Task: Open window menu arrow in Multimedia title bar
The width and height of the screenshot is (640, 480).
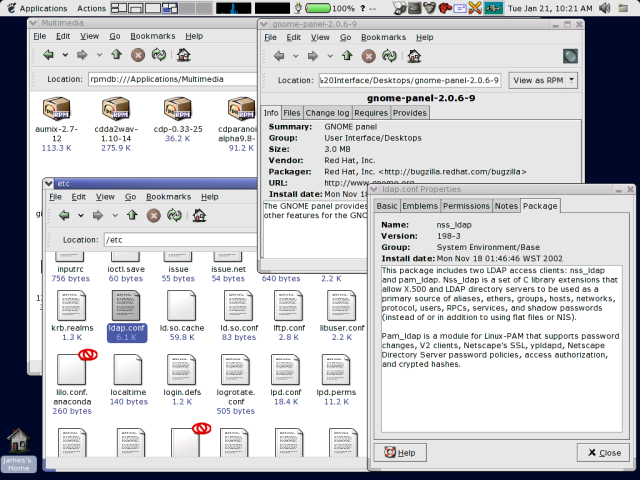Action: 33,23
